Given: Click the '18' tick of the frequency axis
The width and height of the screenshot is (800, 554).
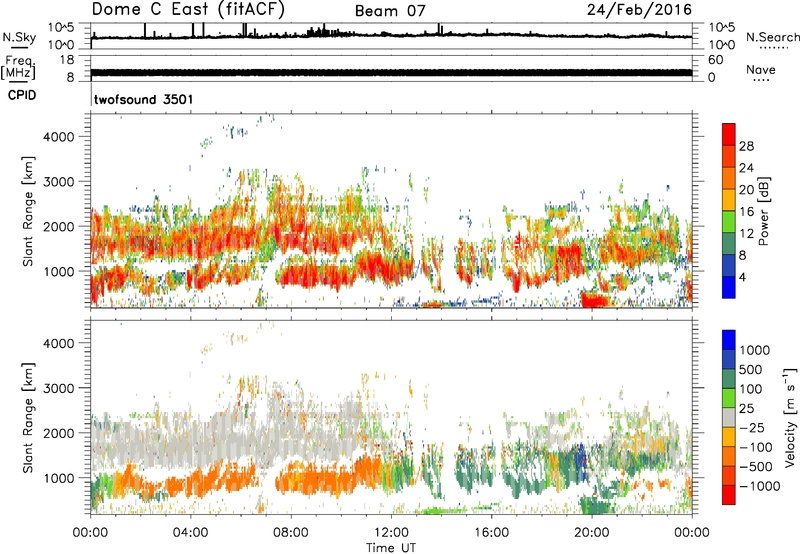Looking at the screenshot, I should pos(67,60).
